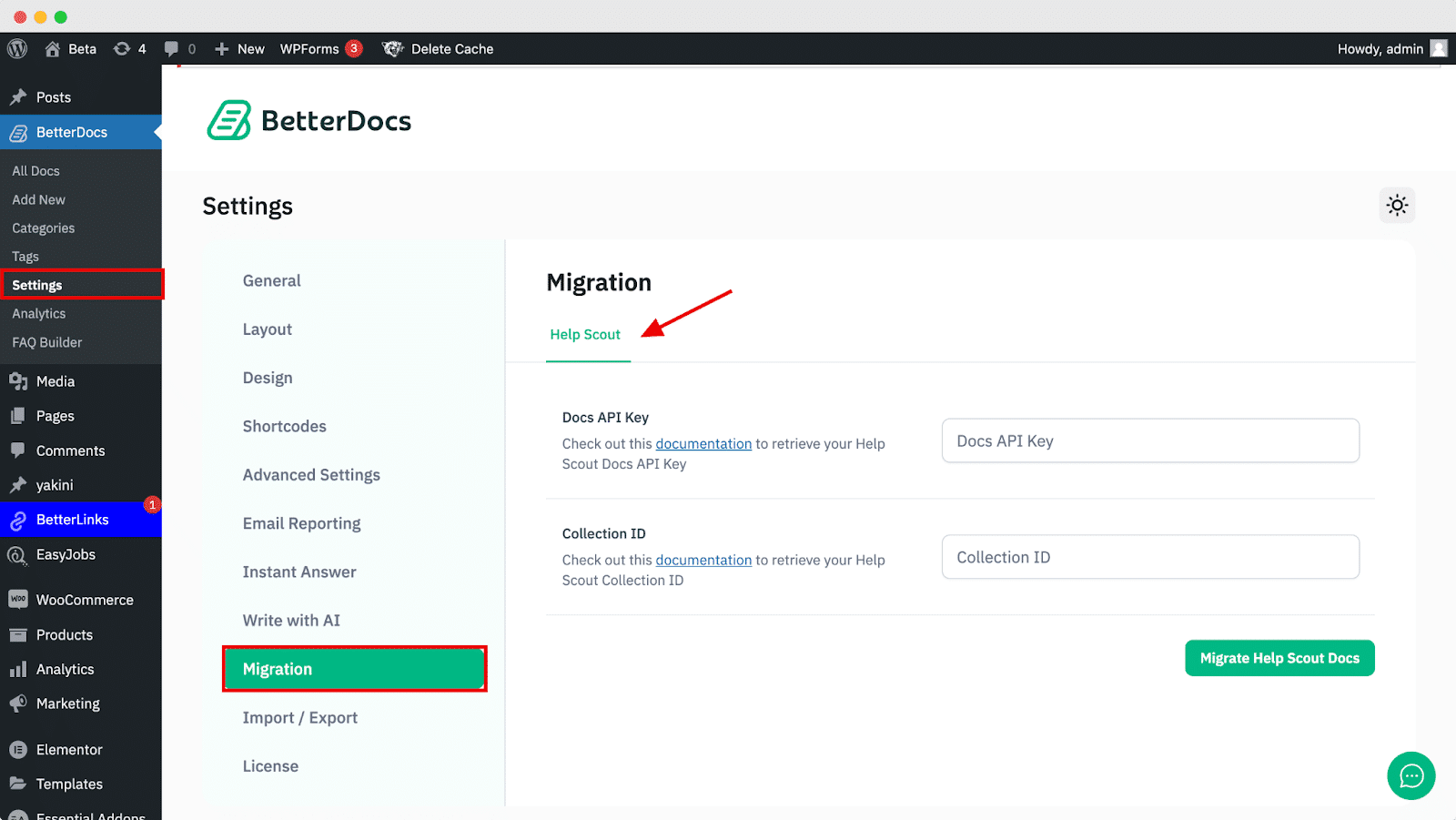Viewport: 1456px width, 820px height.
Task: Open the Docs API Key documentation link
Action: click(x=703, y=443)
